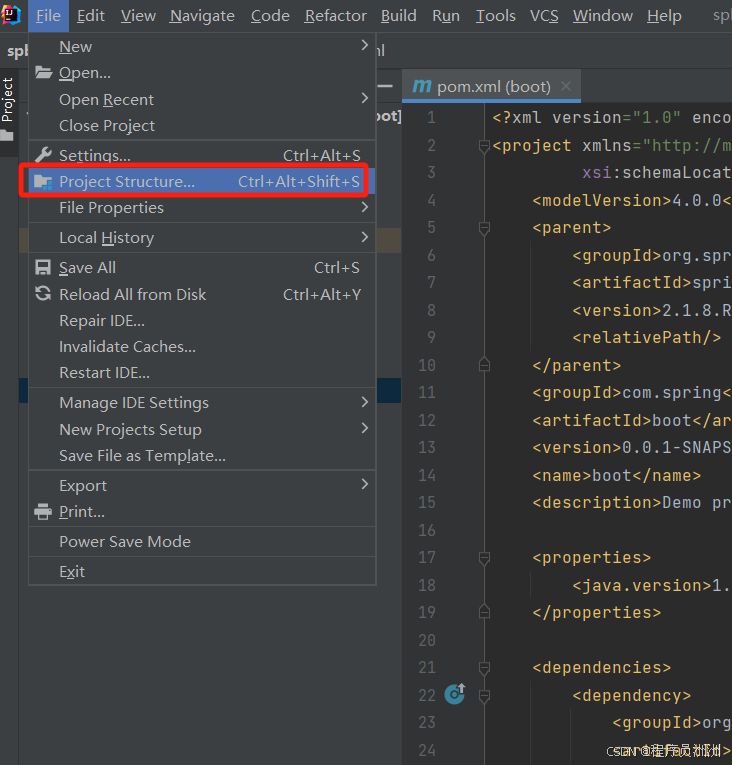Click the IntelliJ IDEA logo icon
Viewport: 732px width, 765px height.
click(x=13, y=15)
